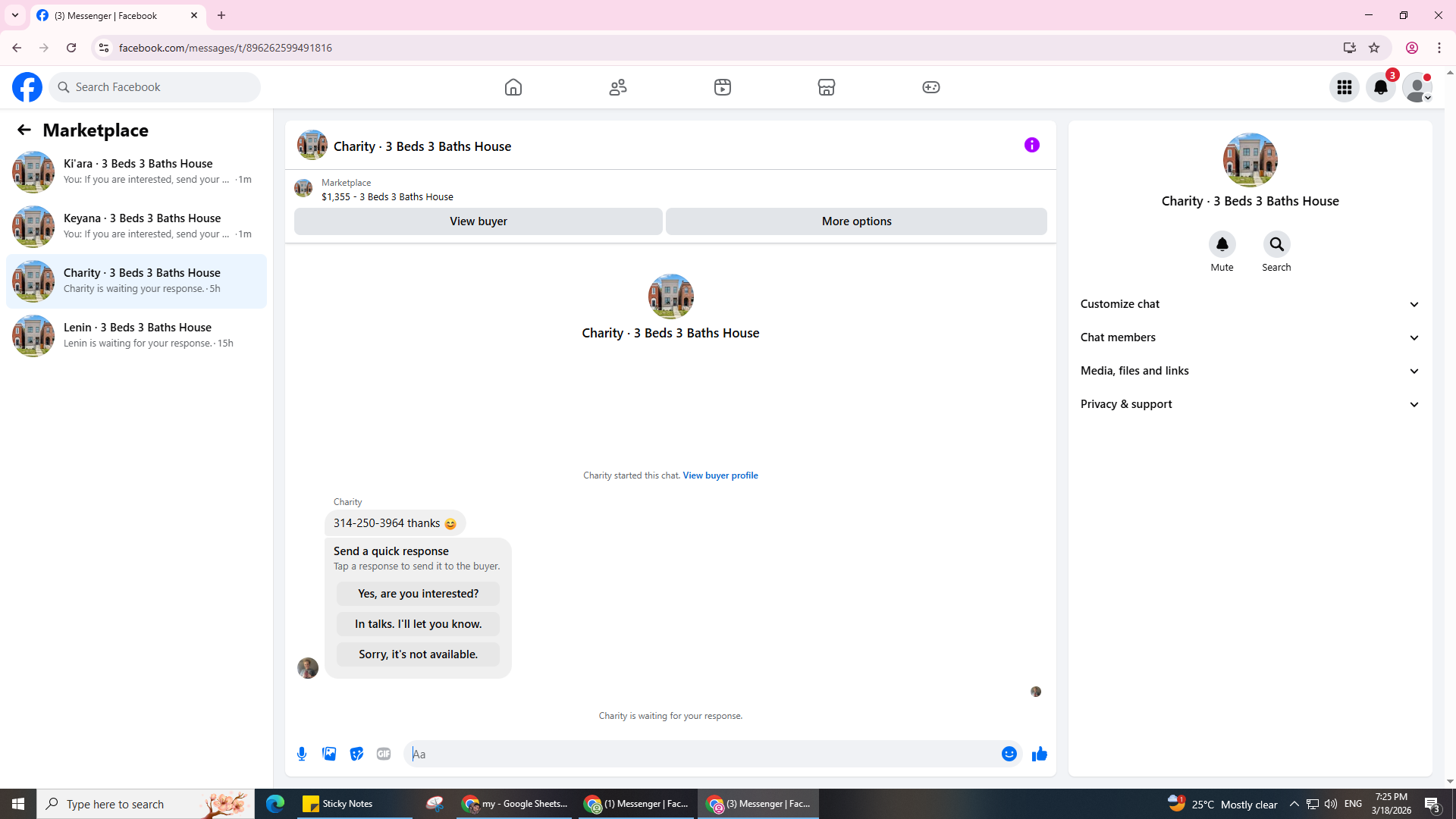Click the purple conversation info icon
This screenshot has height=819, width=1456.
[1031, 145]
